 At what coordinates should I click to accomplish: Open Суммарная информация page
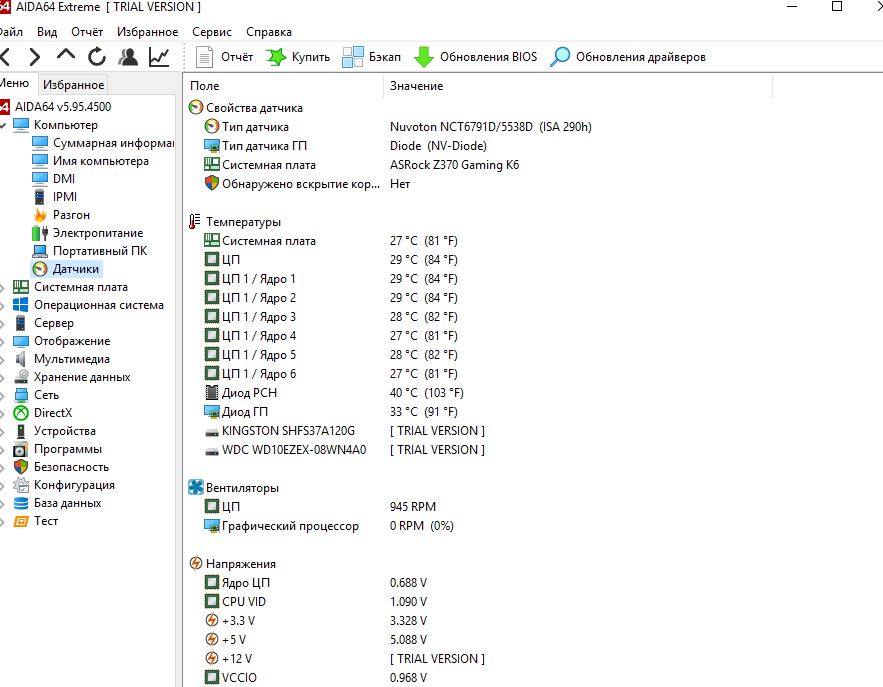point(113,142)
